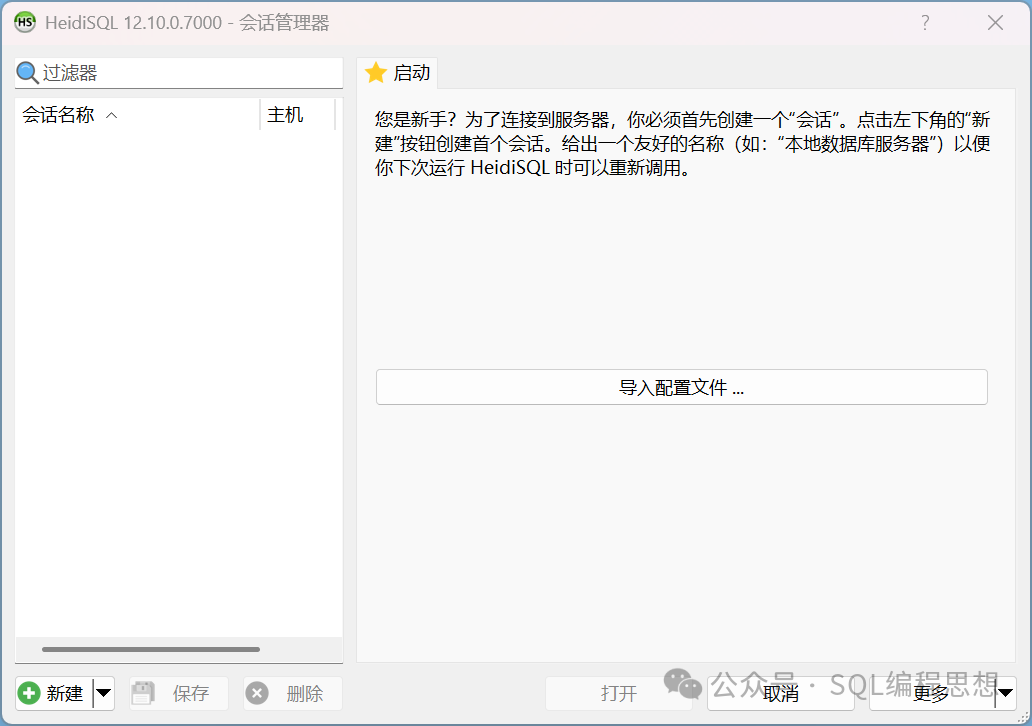Sort sessions by the 会话名称 column header

[59, 115]
